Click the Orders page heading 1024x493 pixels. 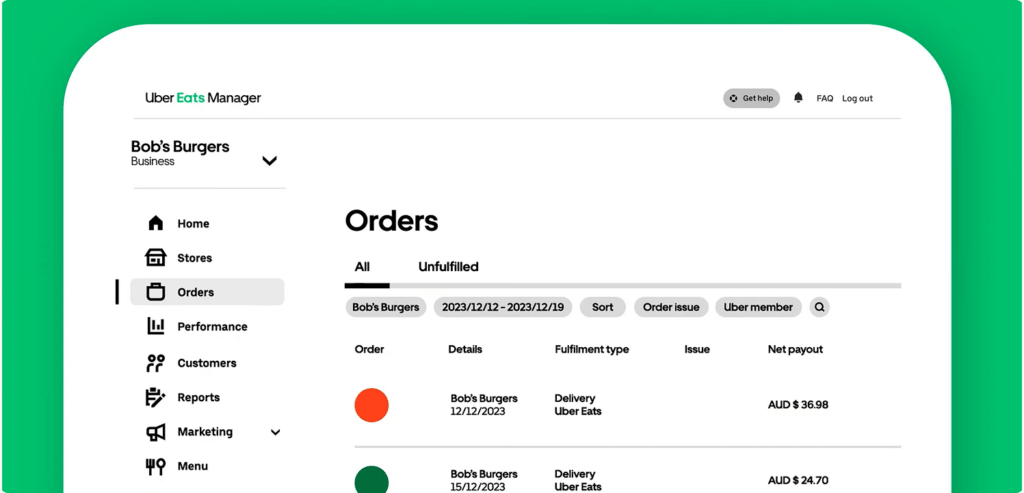click(391, 221)
